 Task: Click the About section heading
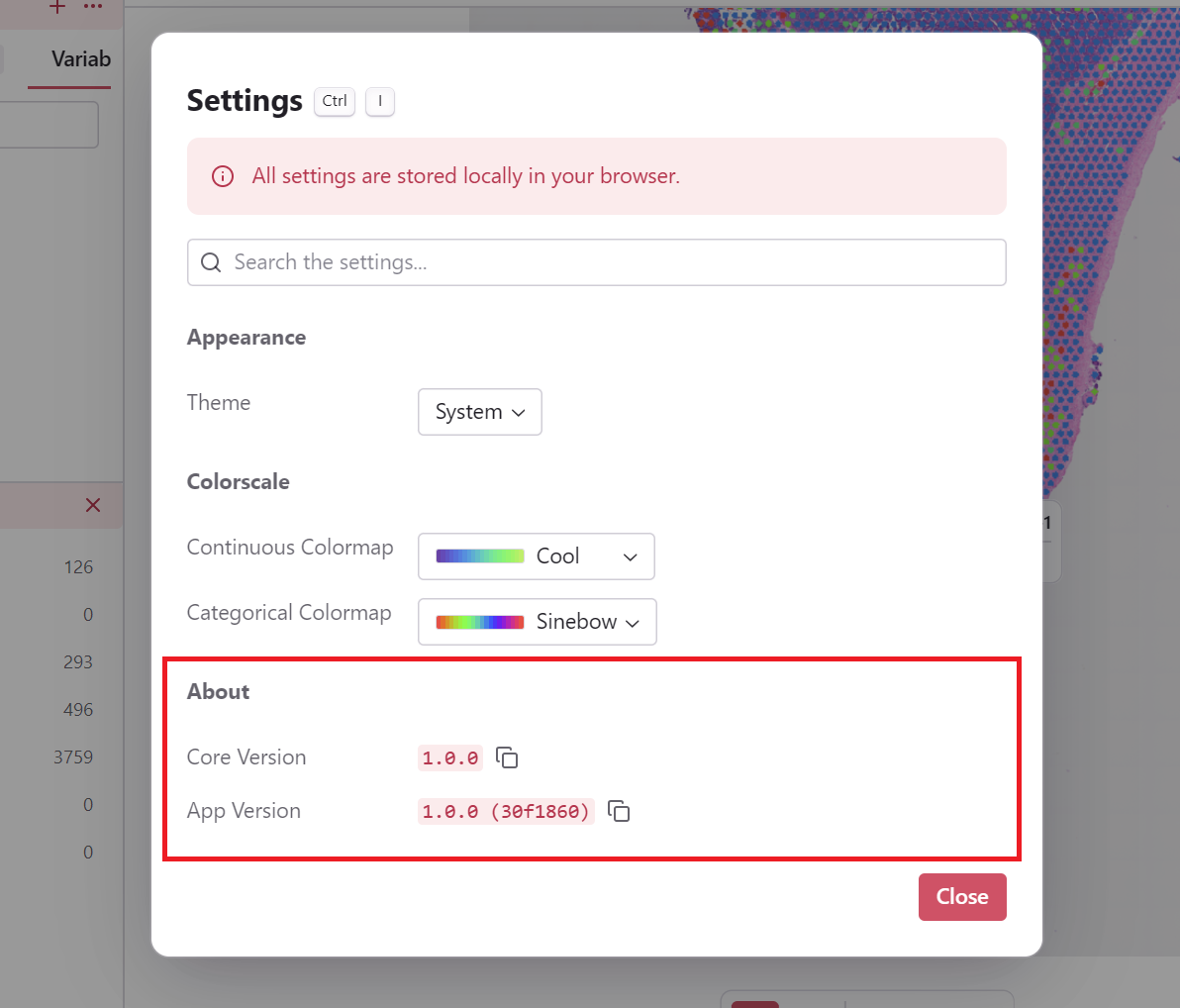218,691
